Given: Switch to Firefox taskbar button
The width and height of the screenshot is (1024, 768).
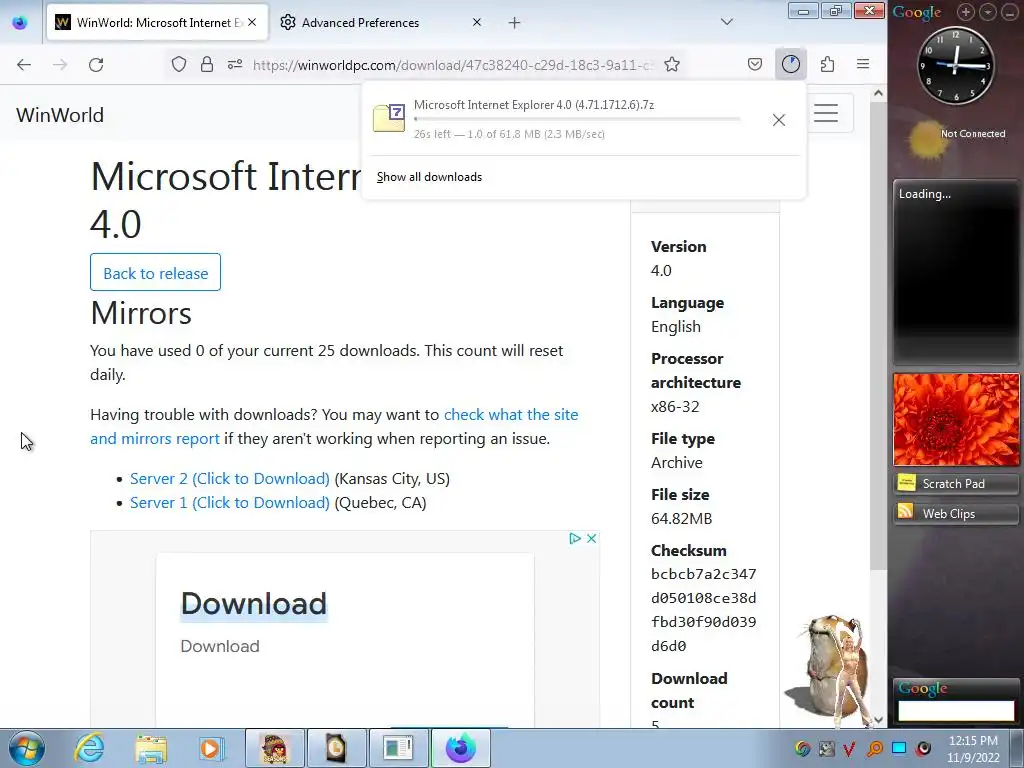Looking at the screenshot, I should click(x=460, y=748).
